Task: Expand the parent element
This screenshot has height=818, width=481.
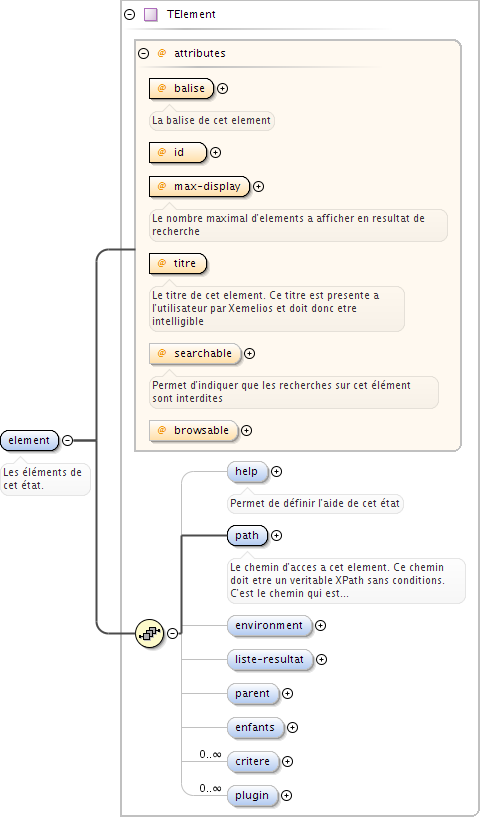Action: [287, 694]
